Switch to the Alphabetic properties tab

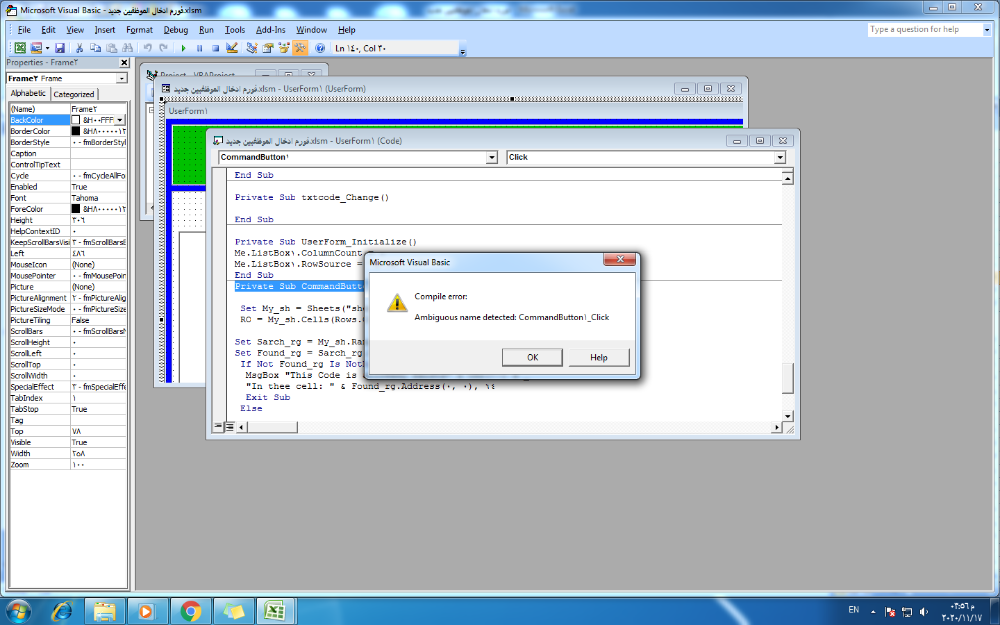28,93
